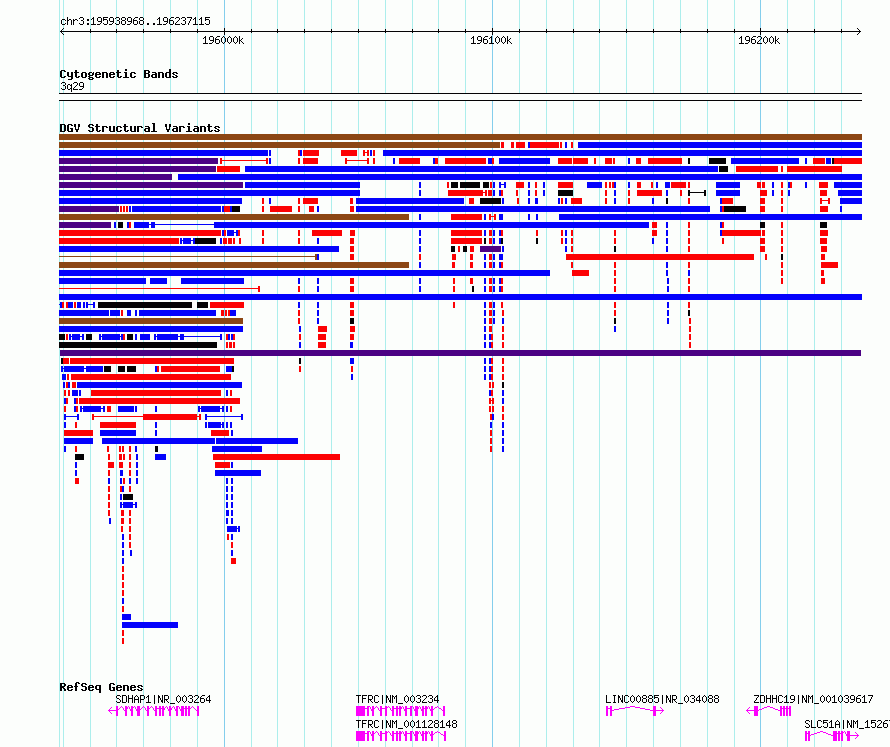Screen dimensions: 890x747
Task: Click the TFRC NM_003234 gene glyph
Action: click(401, 711)
